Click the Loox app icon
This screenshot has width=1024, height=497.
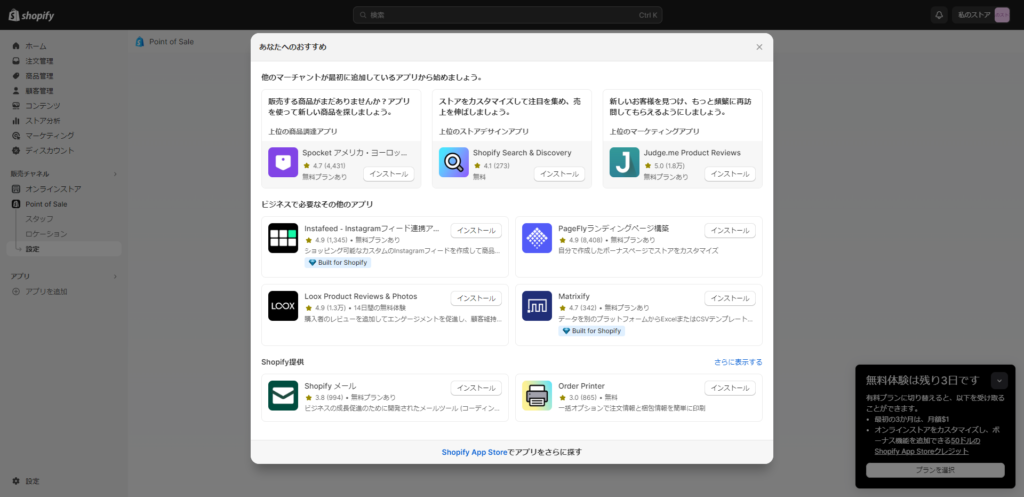pos(283,306)
